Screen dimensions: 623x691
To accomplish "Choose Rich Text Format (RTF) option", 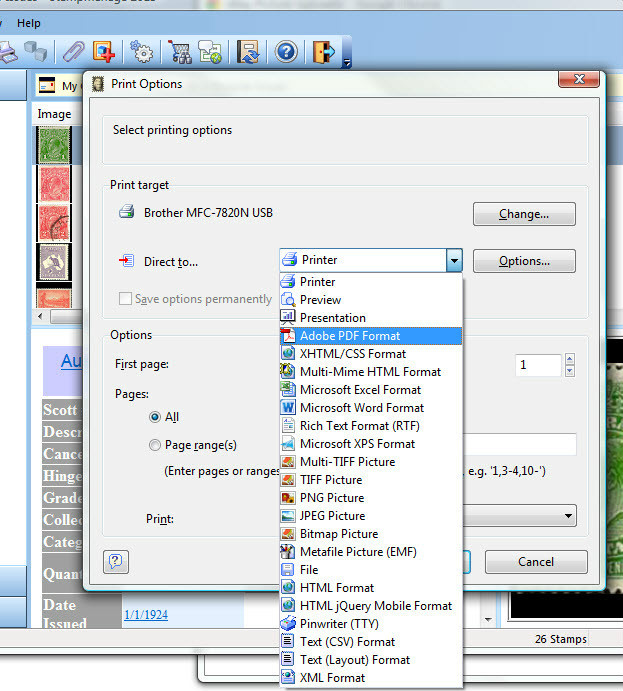I will (x=371, y=426).
